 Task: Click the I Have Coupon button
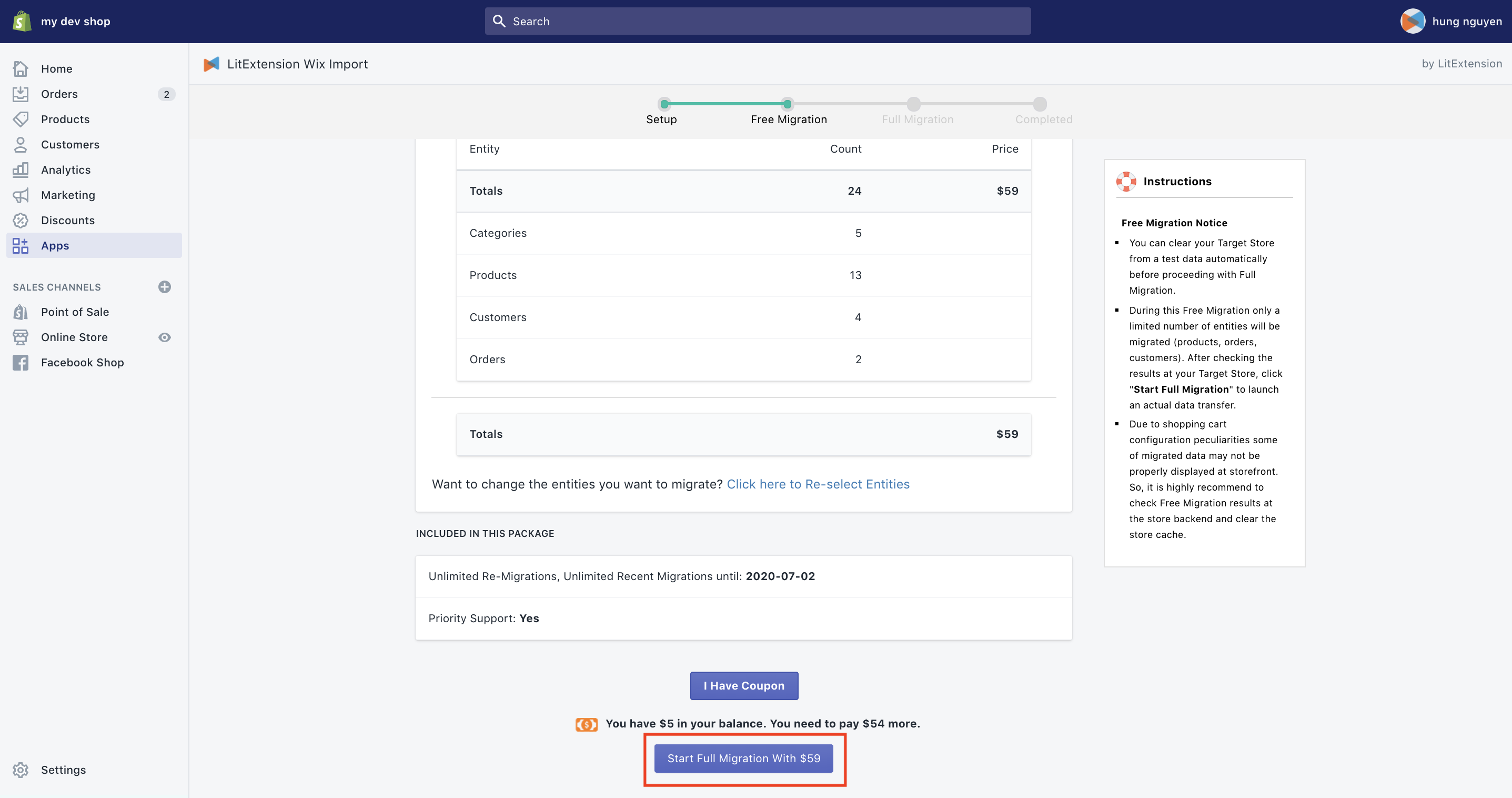pos(744,685)
